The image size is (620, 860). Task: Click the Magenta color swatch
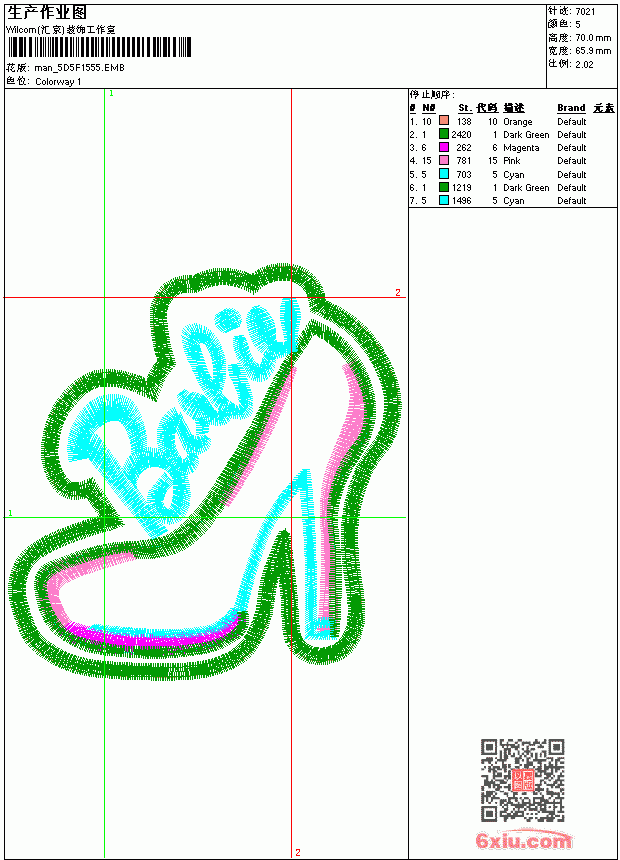[444, 147]
